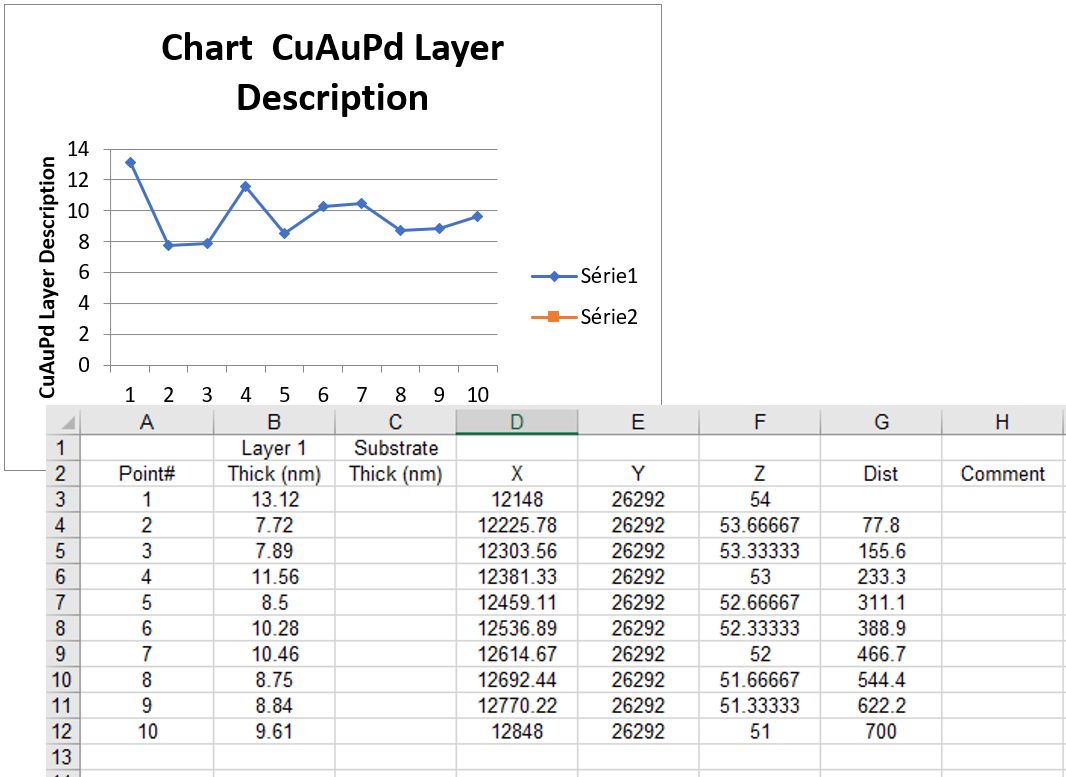Image resolution: width=1066 pixels, height=777 pixels.
Task: Select the Substrate header cell
Action: click(x=395, y=448)
